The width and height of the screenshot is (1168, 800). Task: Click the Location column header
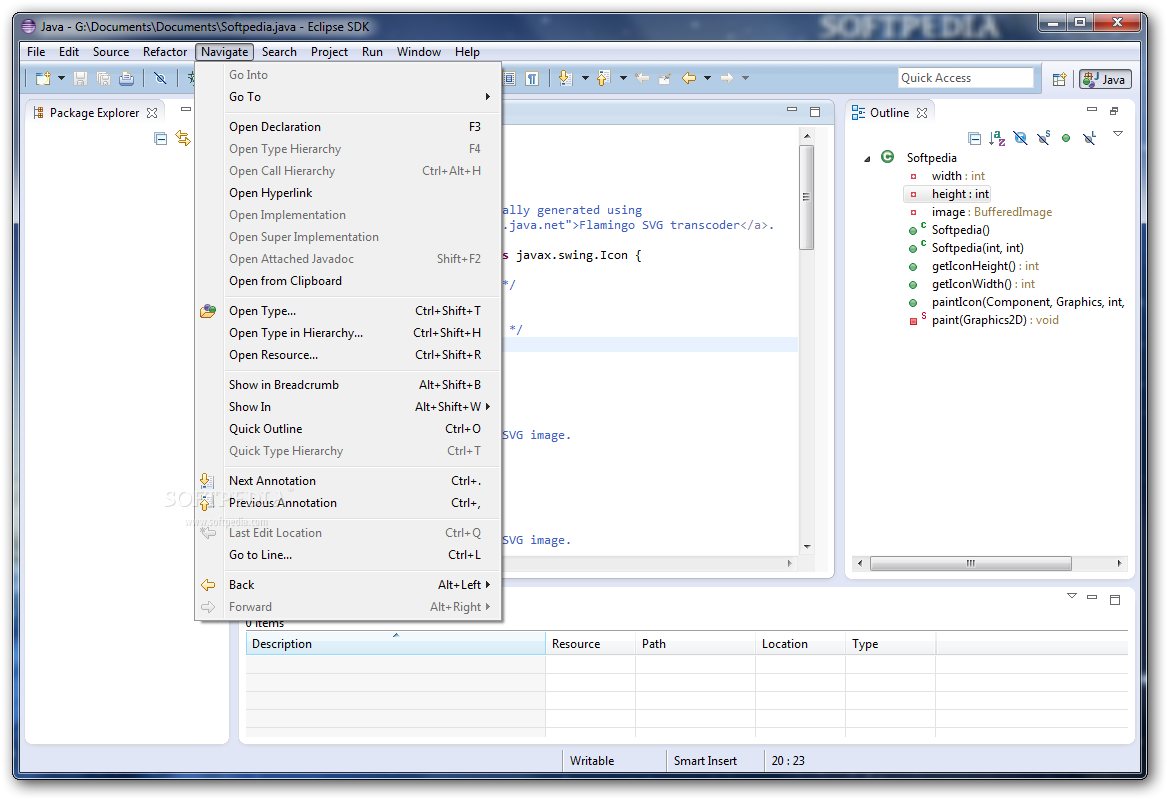801,644
